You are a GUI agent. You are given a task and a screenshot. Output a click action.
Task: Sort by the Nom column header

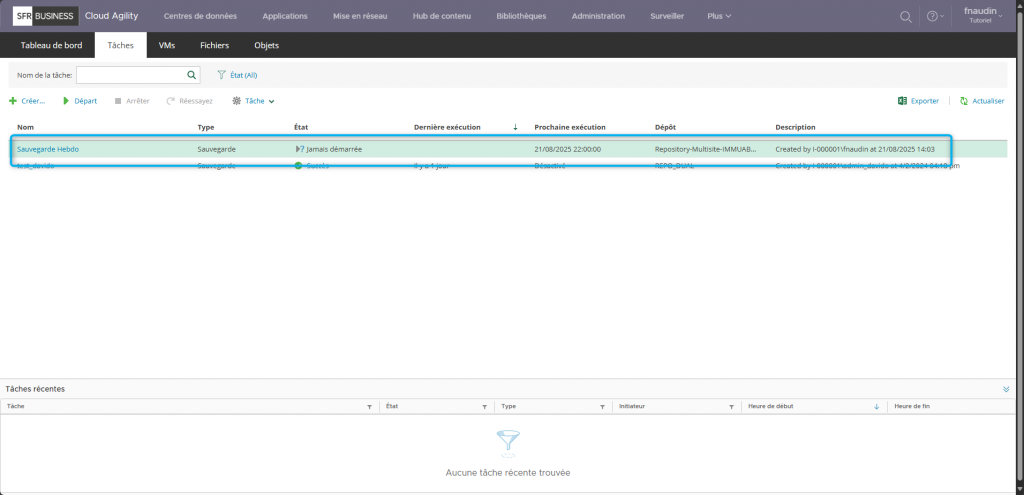(25, 127)
